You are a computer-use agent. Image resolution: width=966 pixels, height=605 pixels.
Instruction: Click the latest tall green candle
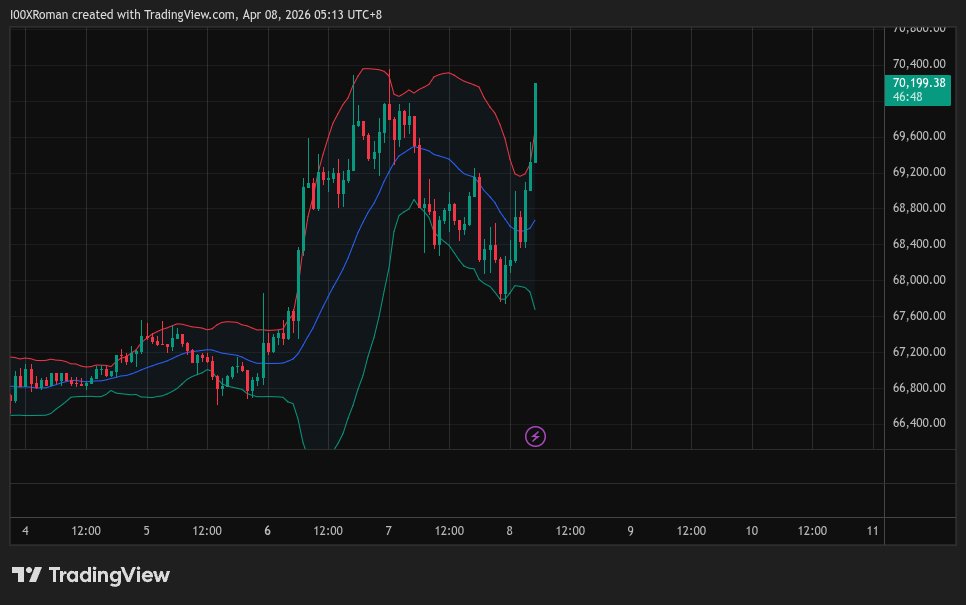[536, 120]
